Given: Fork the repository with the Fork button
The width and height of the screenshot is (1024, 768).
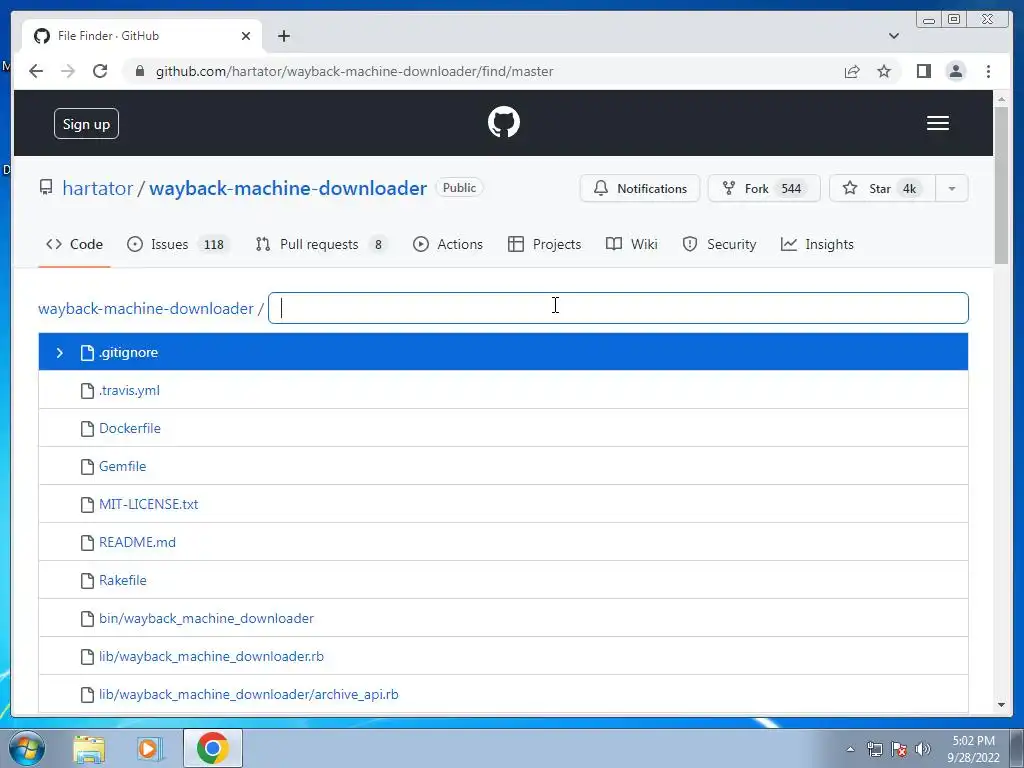Looking at the screenshot, I should [763, 188].
